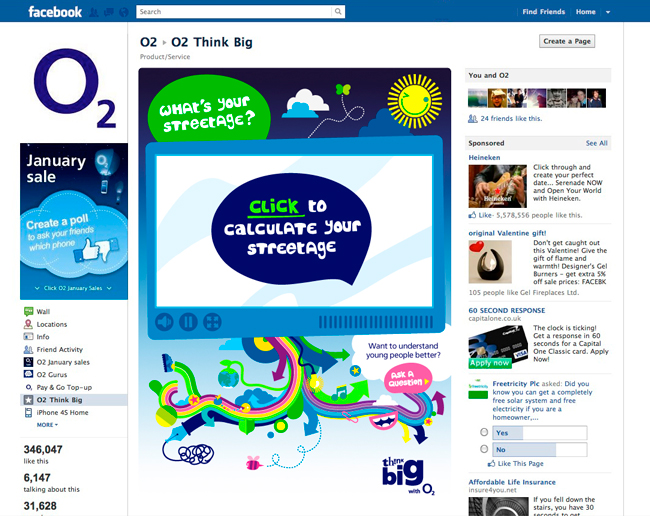This screenshot has width=650, height=516.
Task: Click the Freetricity Plc link
Action: (516, 384)
